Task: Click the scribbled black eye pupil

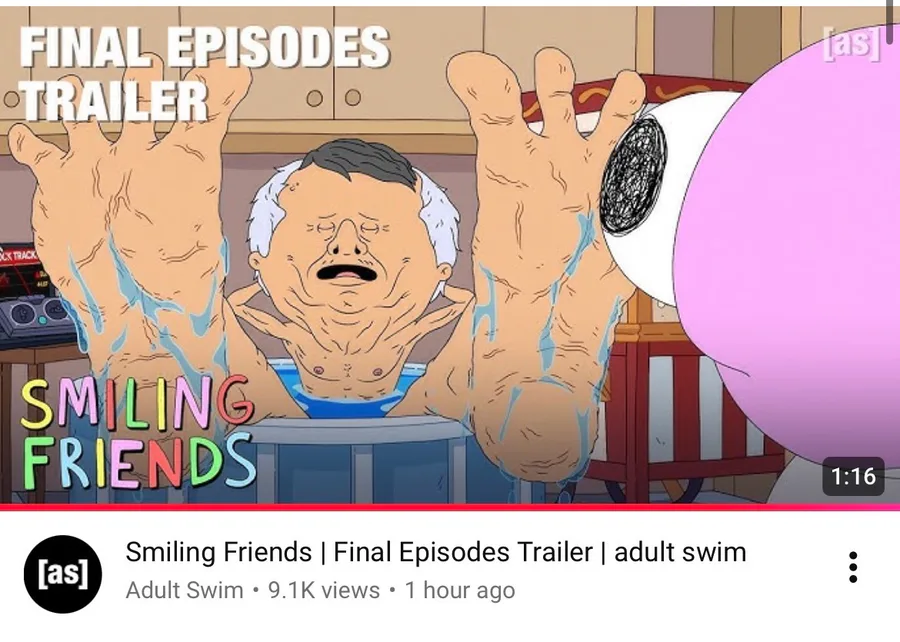Action: click(x=634, y=176)
